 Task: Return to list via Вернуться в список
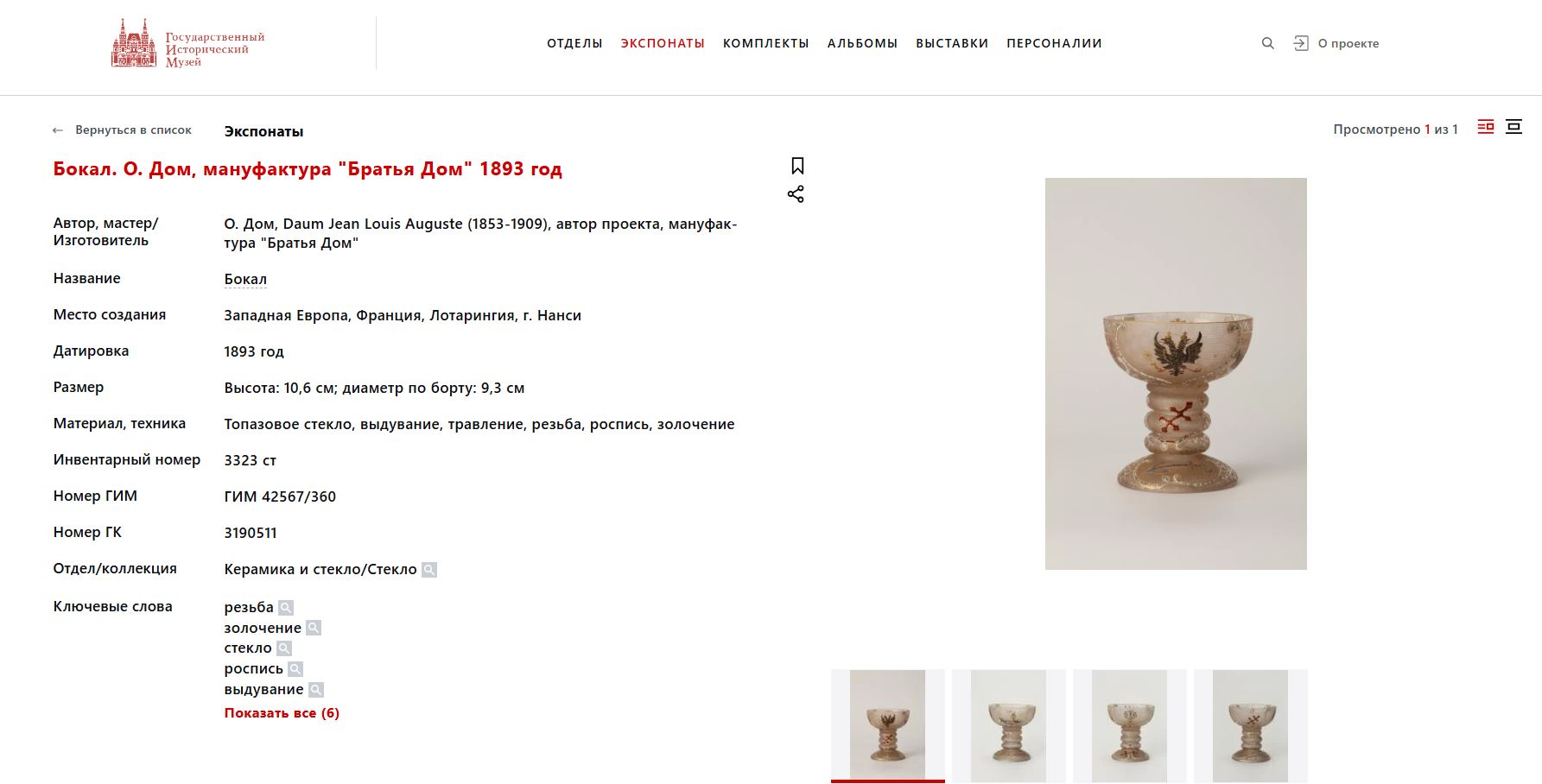pos(122,130)
